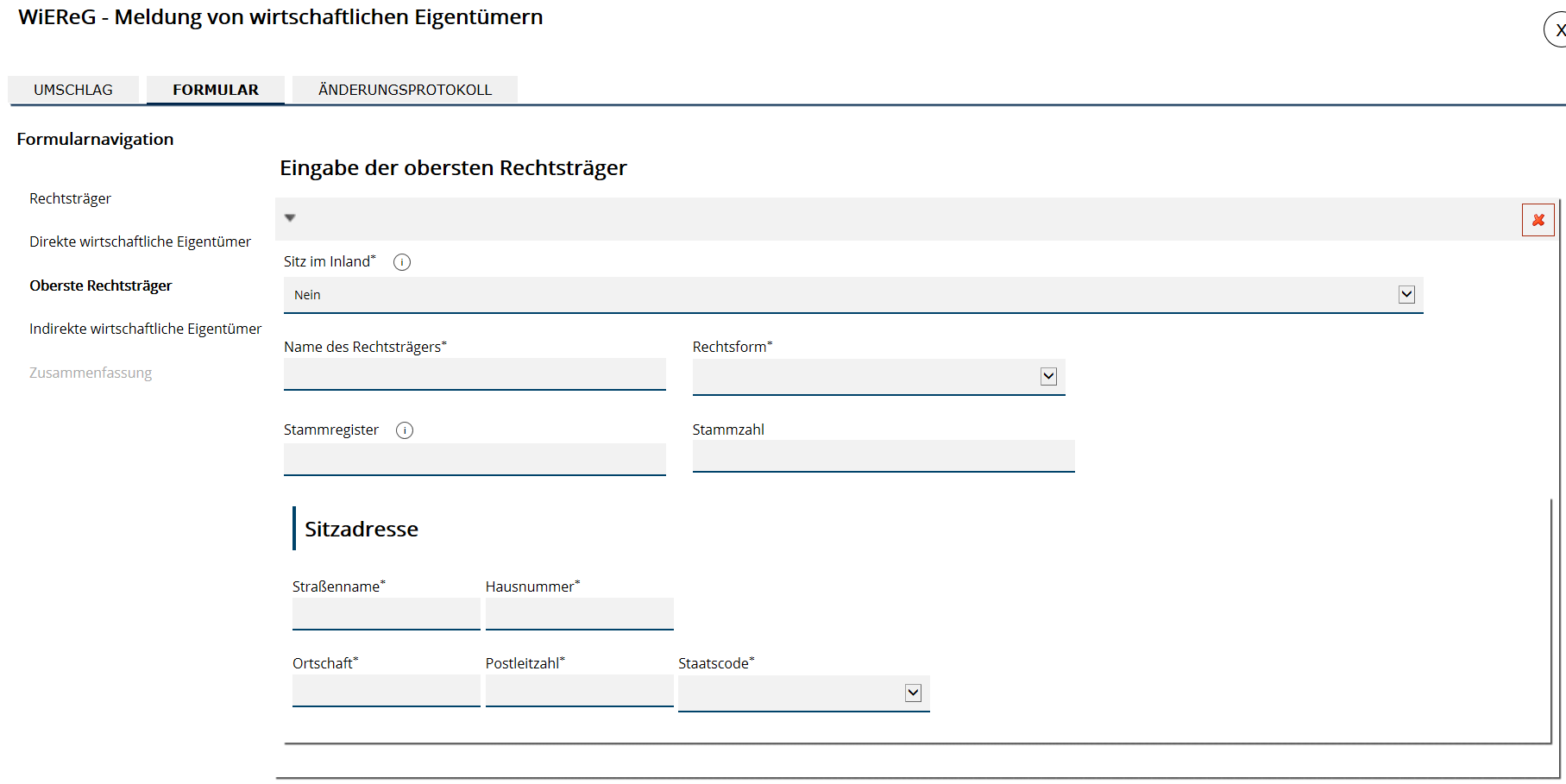Viewport: 1566px width, 784px height.
Task: Select the FORMULAR tab
Action: point(216,90)
